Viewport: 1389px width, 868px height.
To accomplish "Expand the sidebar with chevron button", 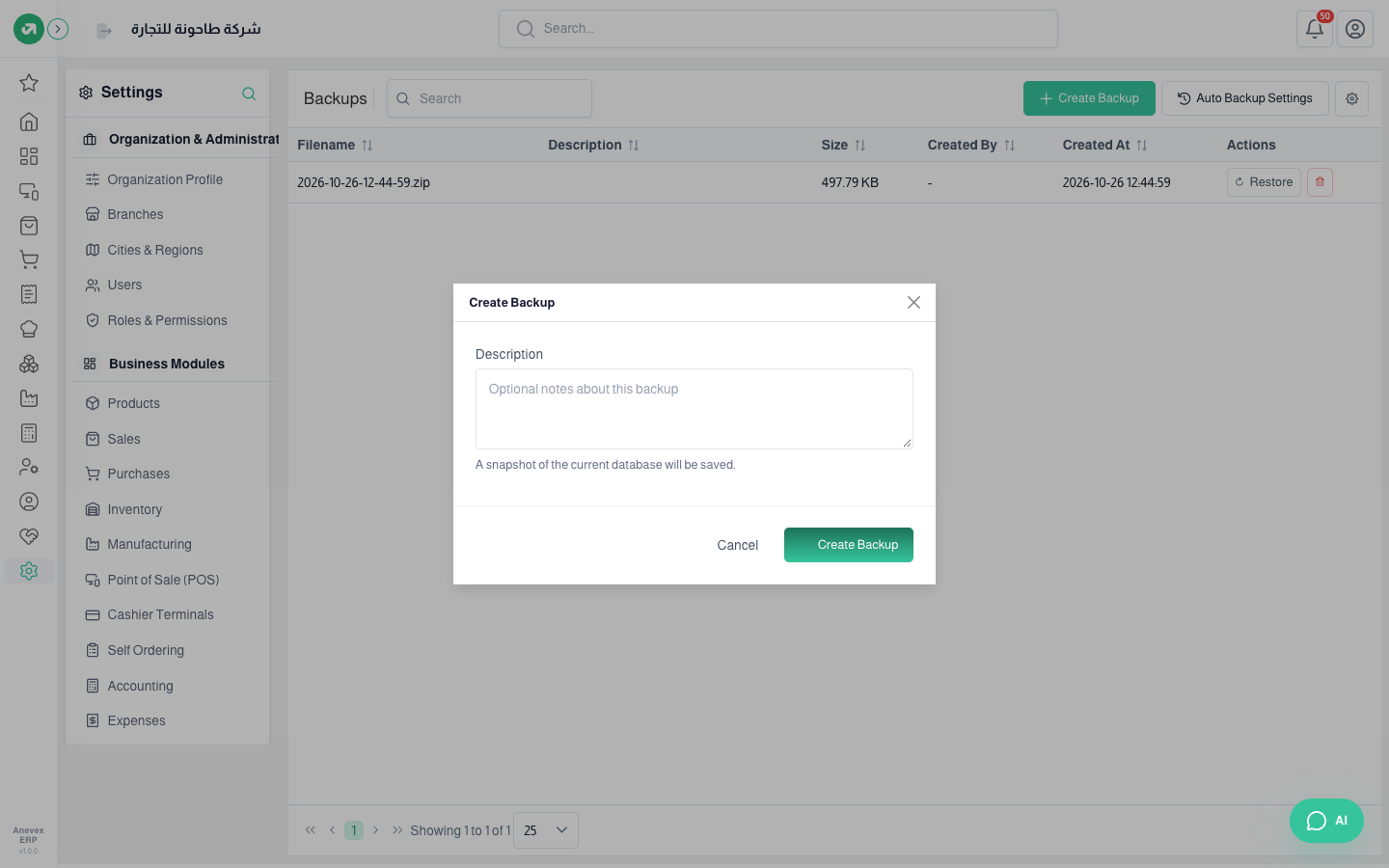I will [58, 29].
